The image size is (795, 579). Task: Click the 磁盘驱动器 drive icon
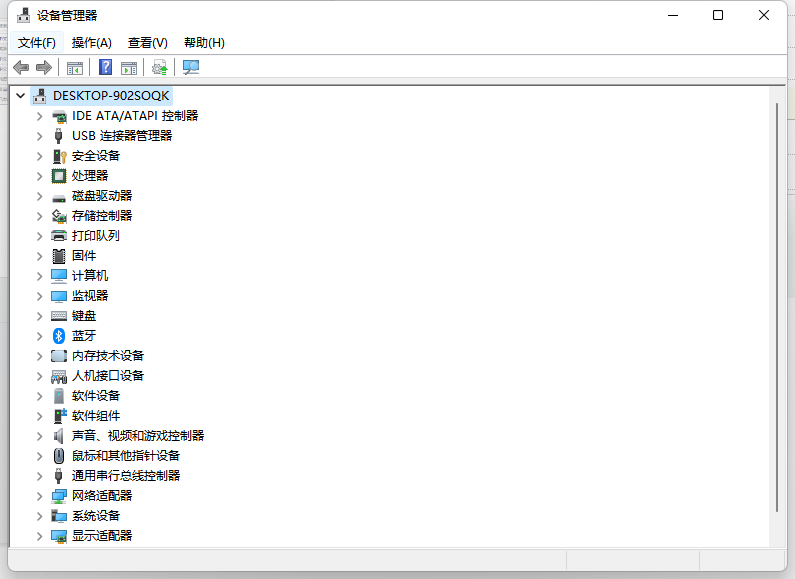click(x=59, y=198)
